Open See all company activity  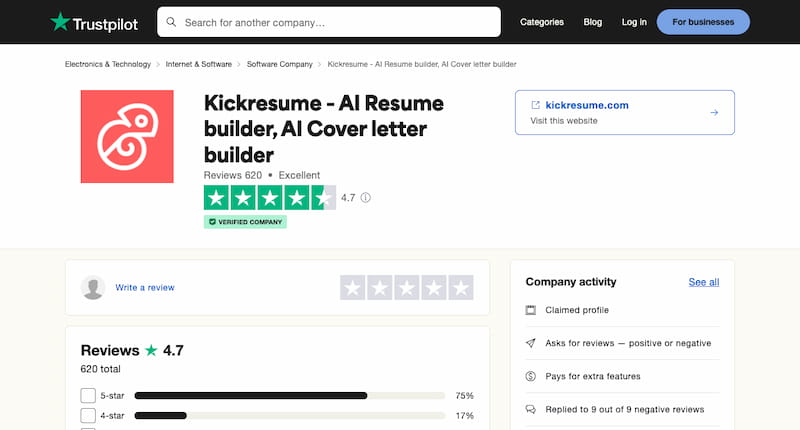pyautogui.click(x=704, y=282)
